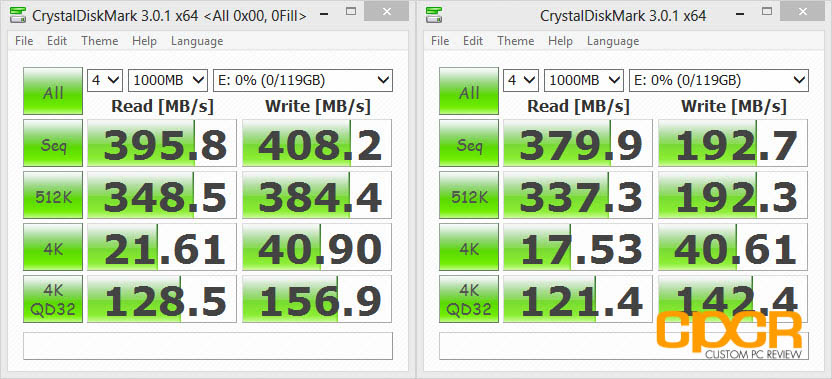The image size is (832, 379).
Task: Open test count dropdown in left window
Action: click(106, 80)
